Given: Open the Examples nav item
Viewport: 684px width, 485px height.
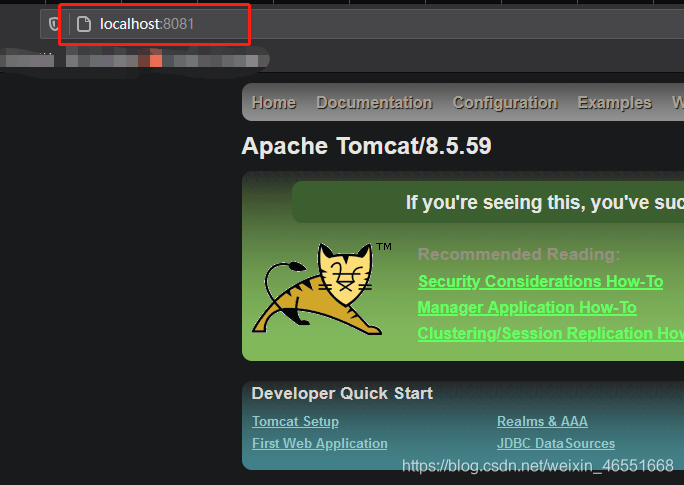Looking at the screenshot, I should pyautogui.click(x=615, y=102).
